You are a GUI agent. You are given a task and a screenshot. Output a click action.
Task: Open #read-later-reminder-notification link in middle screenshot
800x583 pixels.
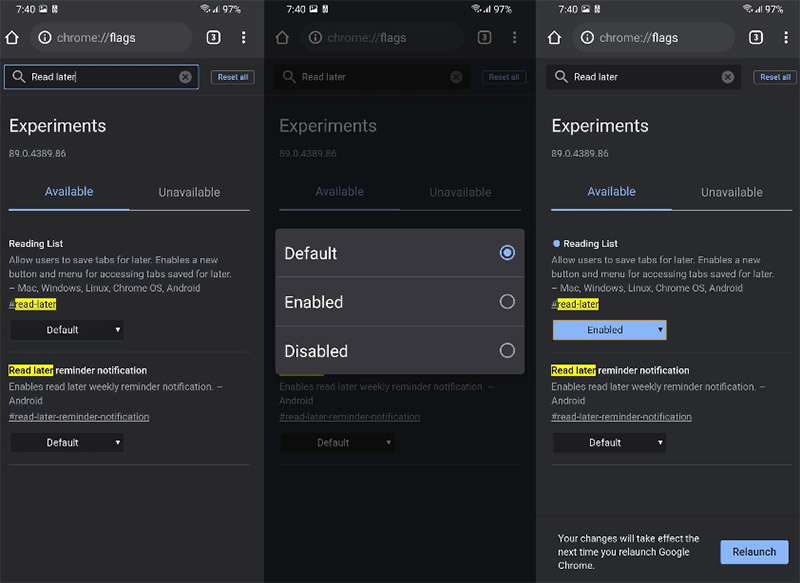pyautogui.click(x=349, y=417)
